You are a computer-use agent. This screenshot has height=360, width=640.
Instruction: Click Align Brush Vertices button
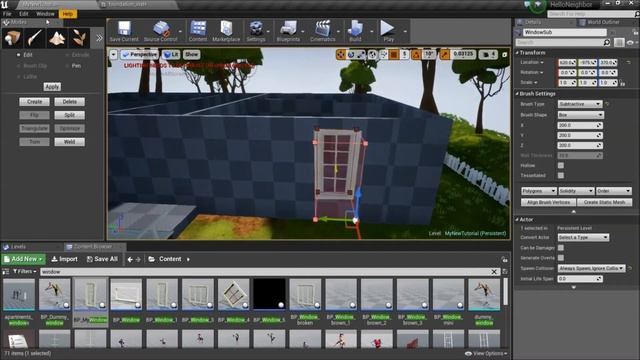(x=548, y=202)
